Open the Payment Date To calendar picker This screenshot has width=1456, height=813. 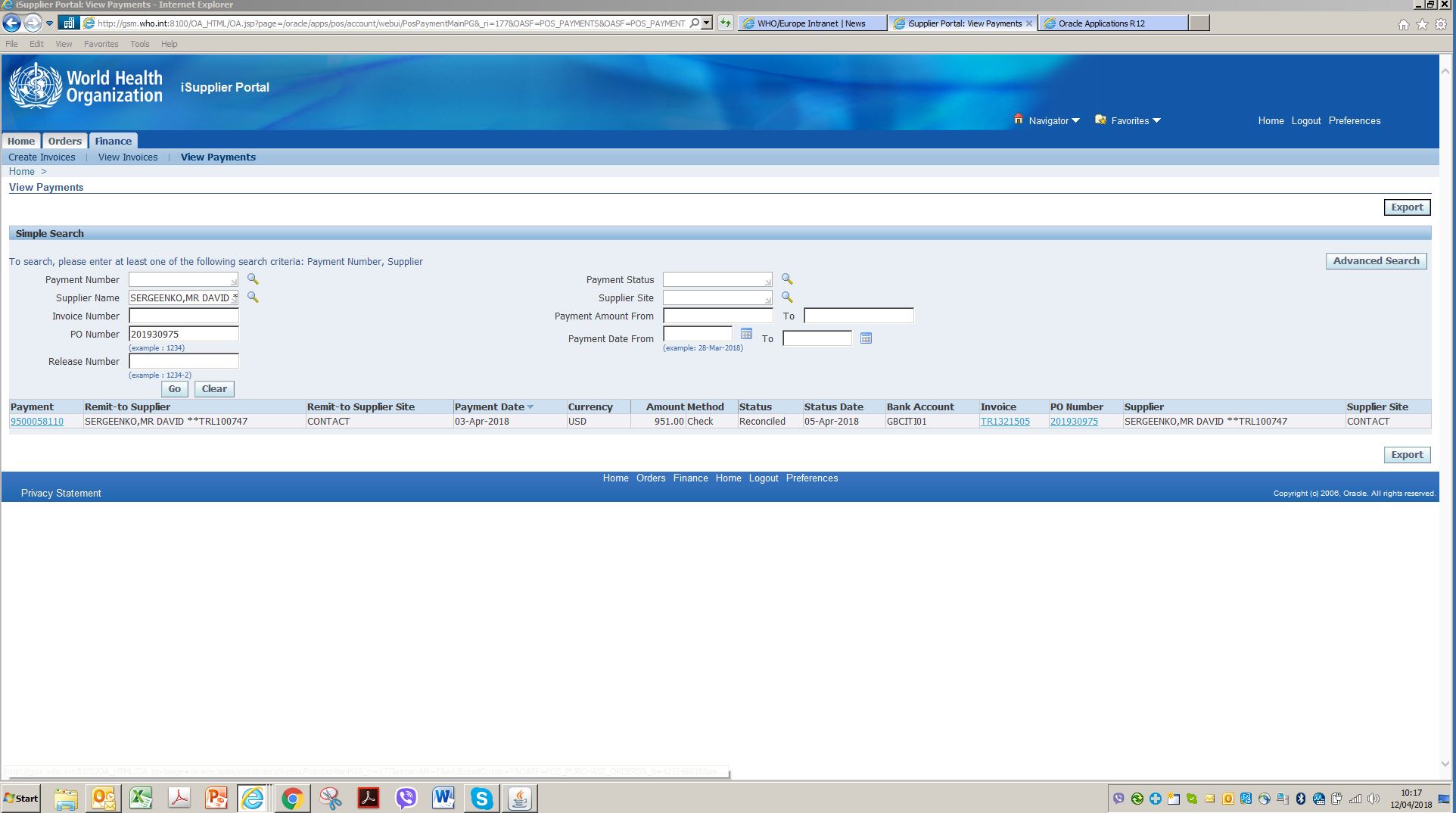coord(866,338)
